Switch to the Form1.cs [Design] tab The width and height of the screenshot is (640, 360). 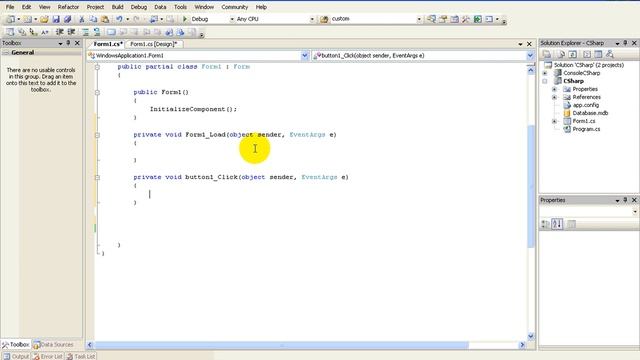point(153,44)
